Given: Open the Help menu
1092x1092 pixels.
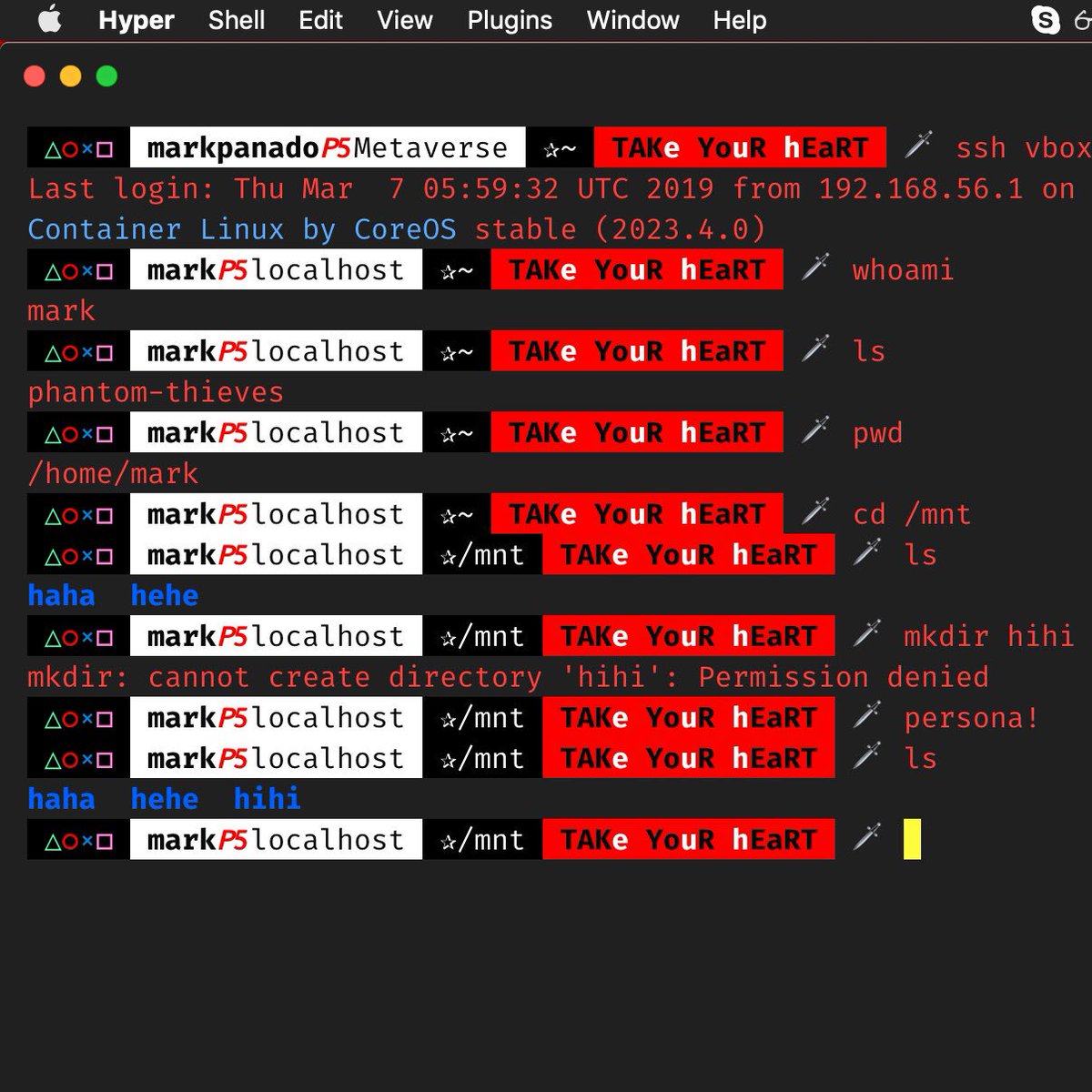Looking at the screenshot, I should coord(738,20).
